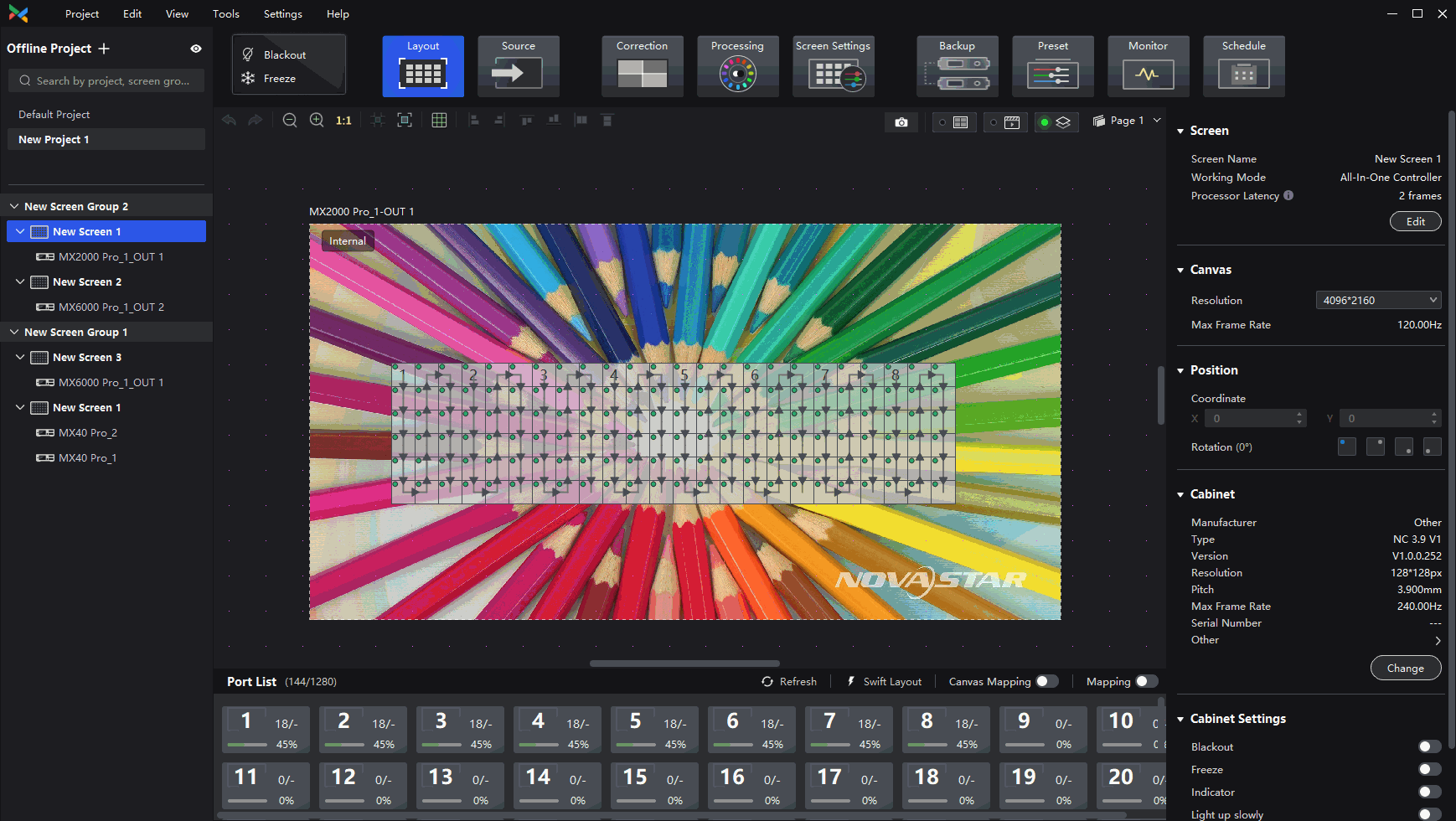Collapse the New Screen 2 tree node
1456x821 pixels.
click(20, 281)
